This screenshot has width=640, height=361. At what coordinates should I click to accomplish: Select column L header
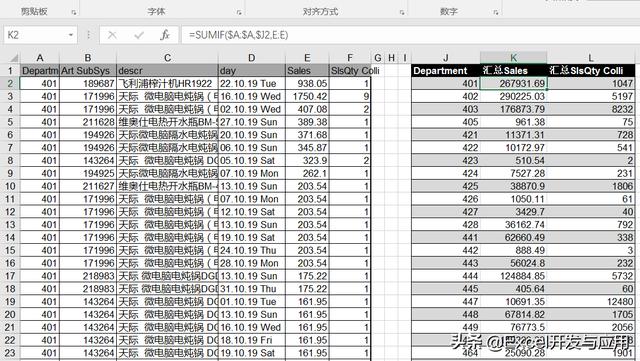tap(591, 58)
